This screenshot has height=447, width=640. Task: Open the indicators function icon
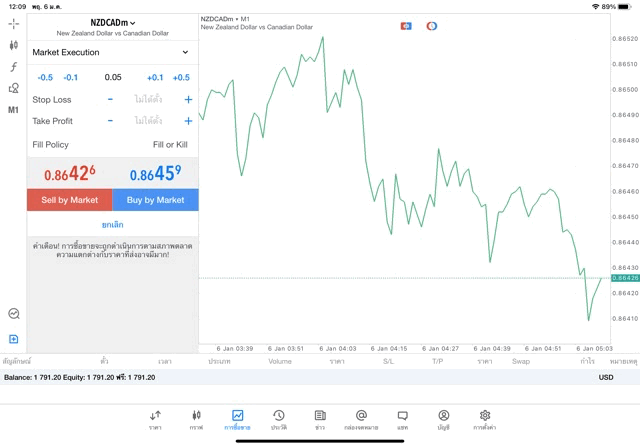pyautogui.click(x=13, y=67)
